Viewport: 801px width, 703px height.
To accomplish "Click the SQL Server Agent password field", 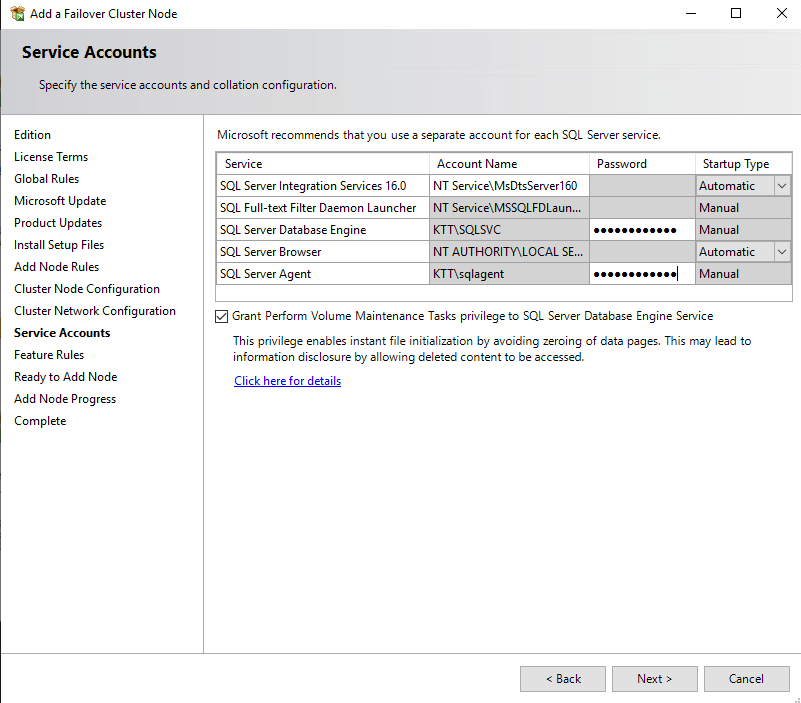I will (642, 274).
